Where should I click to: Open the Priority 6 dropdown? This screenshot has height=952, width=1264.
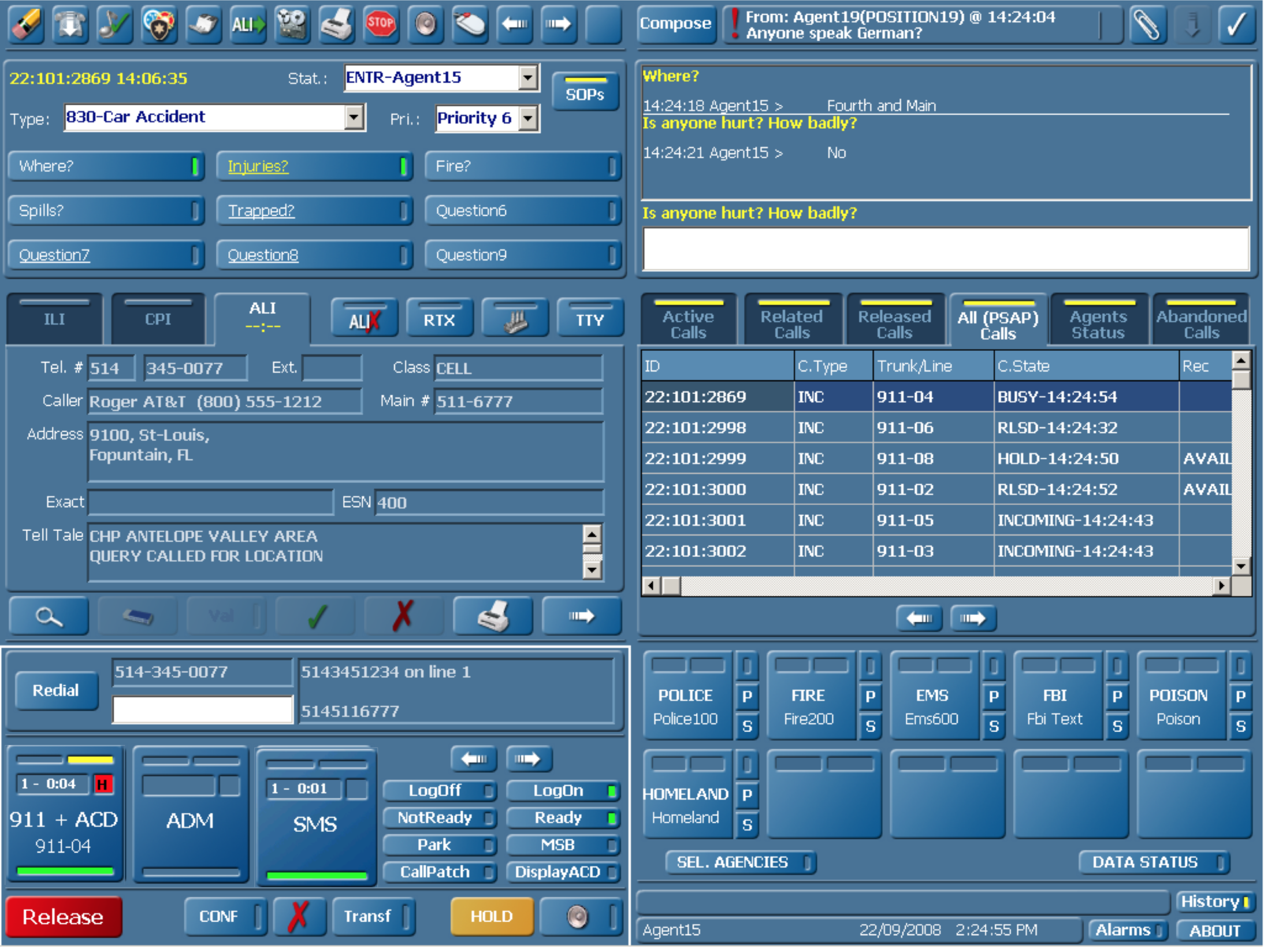point(528,118)
